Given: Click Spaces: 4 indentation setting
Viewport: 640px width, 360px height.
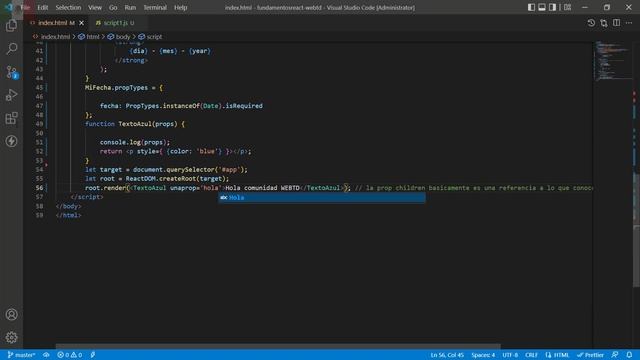Looking at the screenshot, I should pos(483,355).
